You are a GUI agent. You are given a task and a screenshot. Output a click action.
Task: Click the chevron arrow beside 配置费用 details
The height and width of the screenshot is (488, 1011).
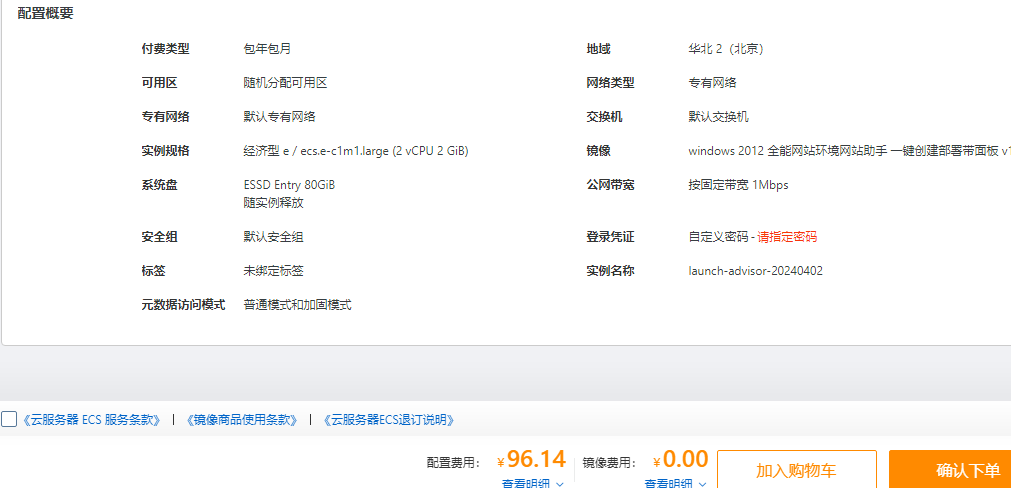(x=559, y=483)
